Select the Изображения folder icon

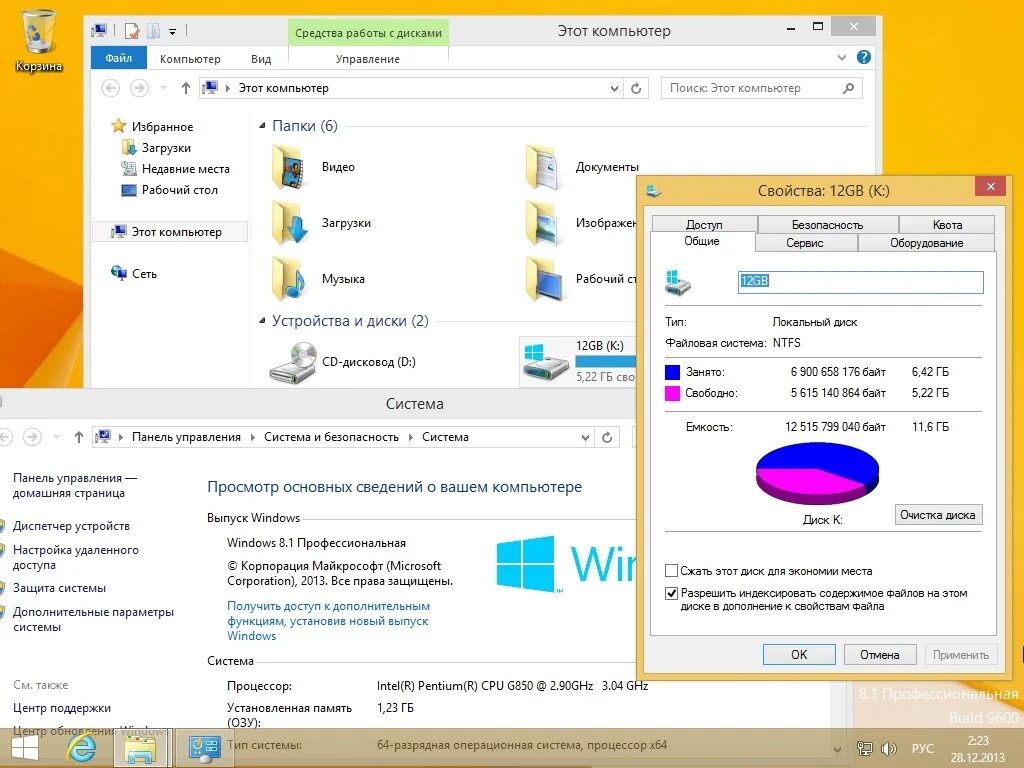click(x=544, y=223)
